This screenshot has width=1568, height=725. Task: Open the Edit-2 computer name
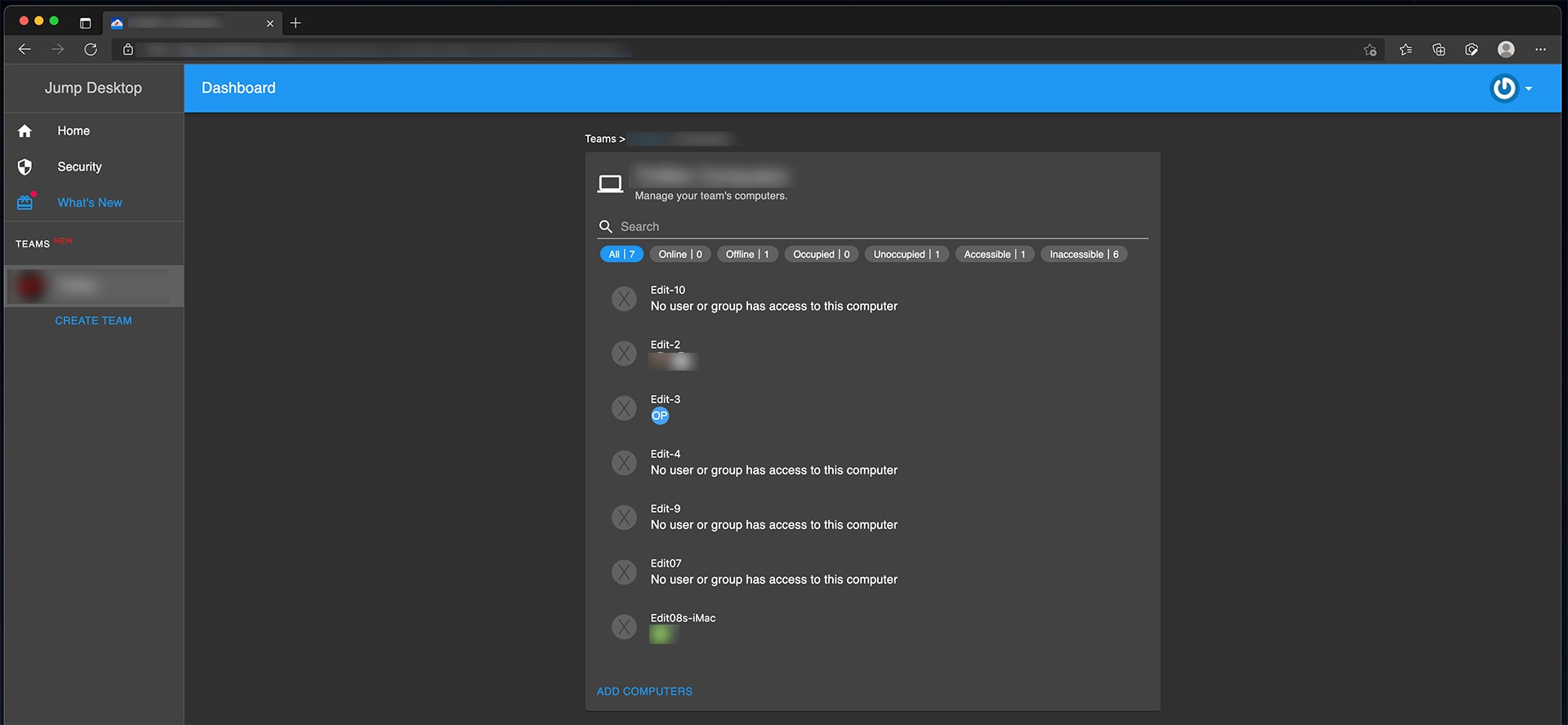[666, 345]
